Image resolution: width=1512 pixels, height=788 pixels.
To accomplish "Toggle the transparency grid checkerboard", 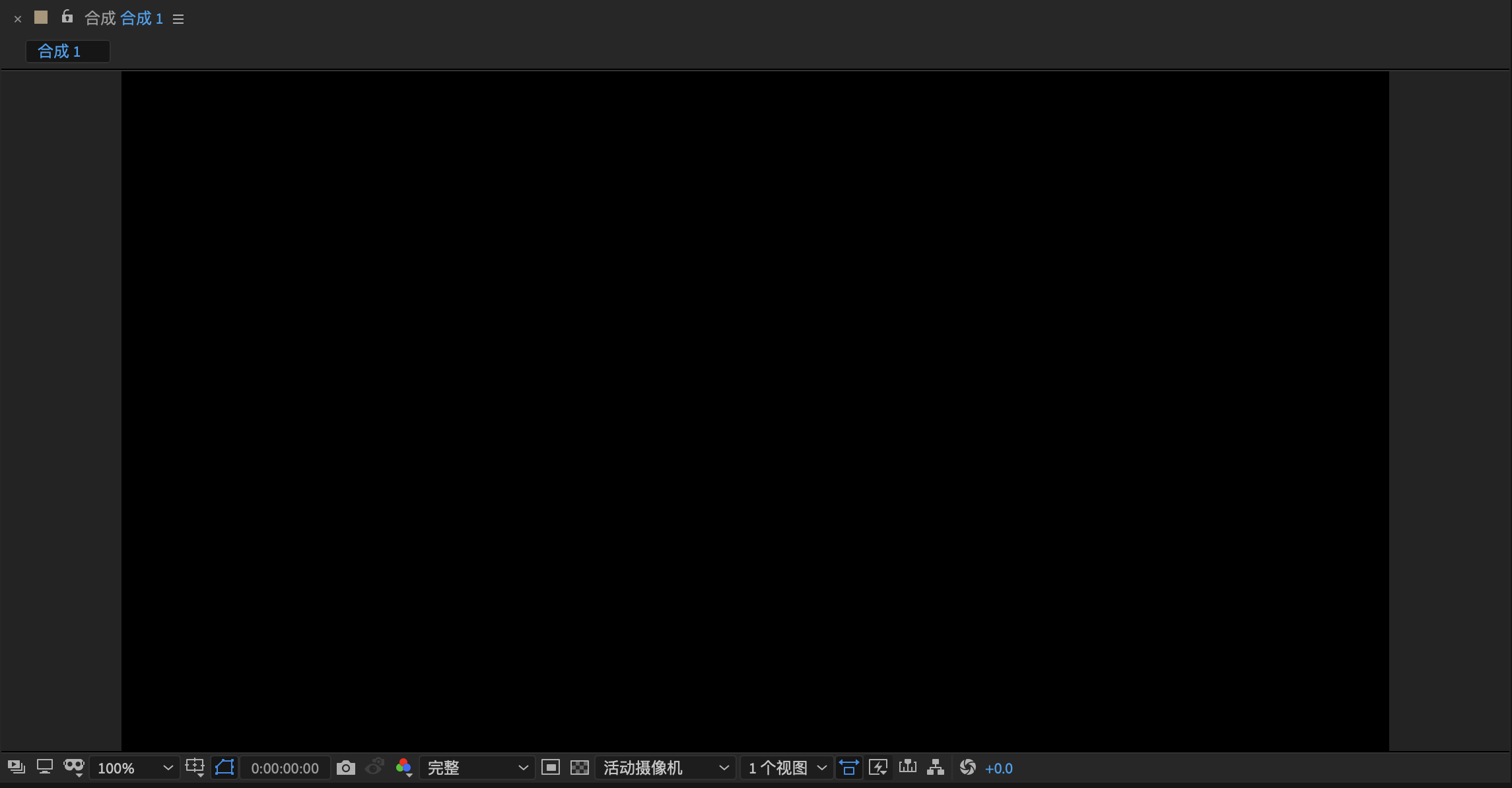I will pyautogui.click(x=579, y=767).
